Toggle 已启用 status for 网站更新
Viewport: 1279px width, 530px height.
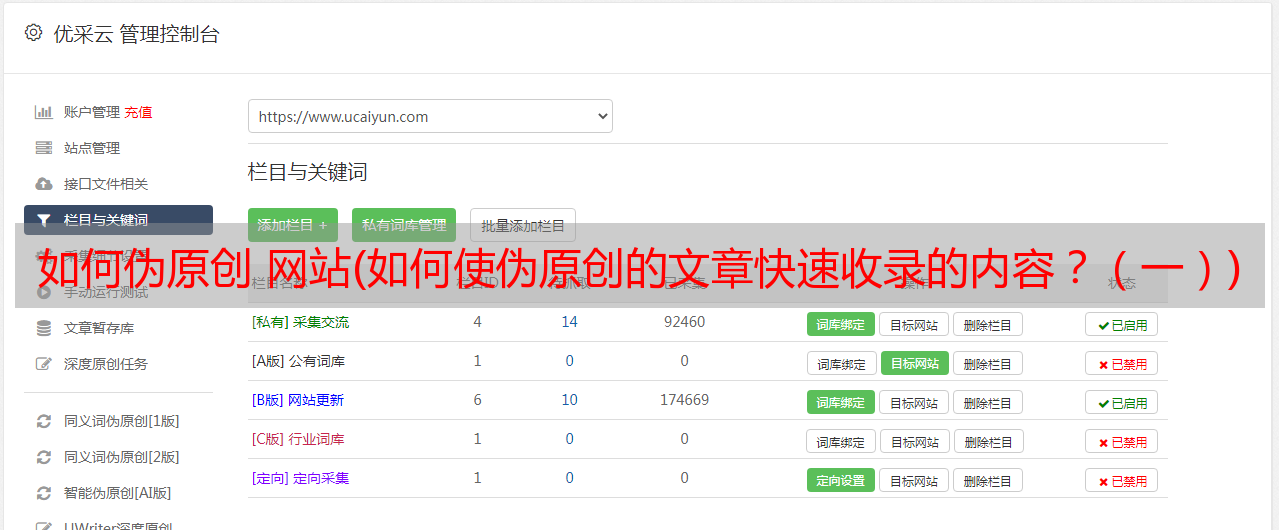(1122, 402)
